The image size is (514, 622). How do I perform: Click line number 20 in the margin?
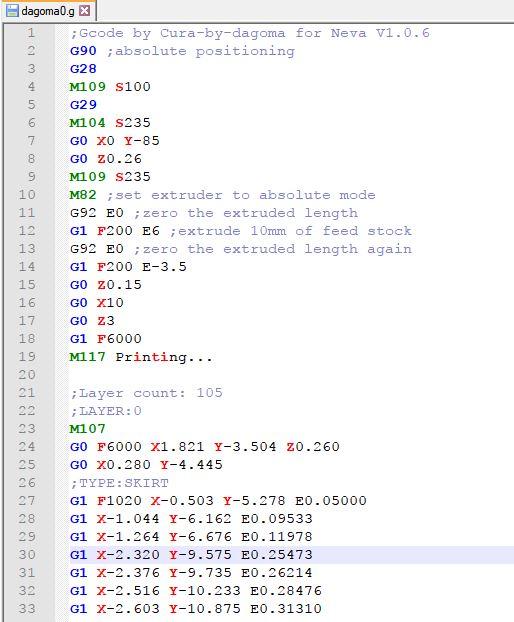coord(27,374)
